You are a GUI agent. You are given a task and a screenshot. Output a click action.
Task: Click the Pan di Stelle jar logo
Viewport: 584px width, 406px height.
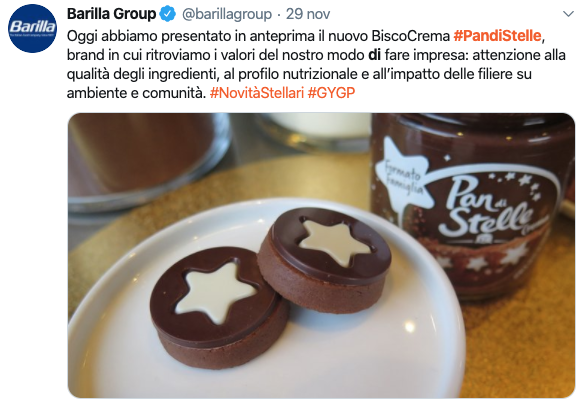(492, 209)
